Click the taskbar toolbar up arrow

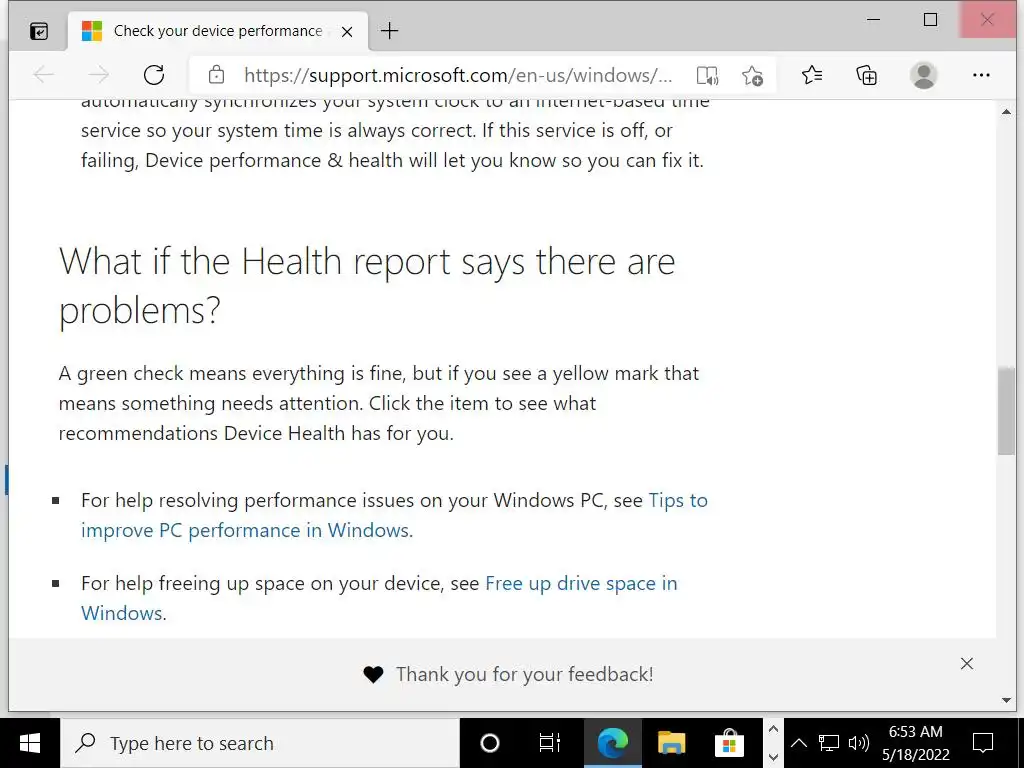click(x=773, y=729)
